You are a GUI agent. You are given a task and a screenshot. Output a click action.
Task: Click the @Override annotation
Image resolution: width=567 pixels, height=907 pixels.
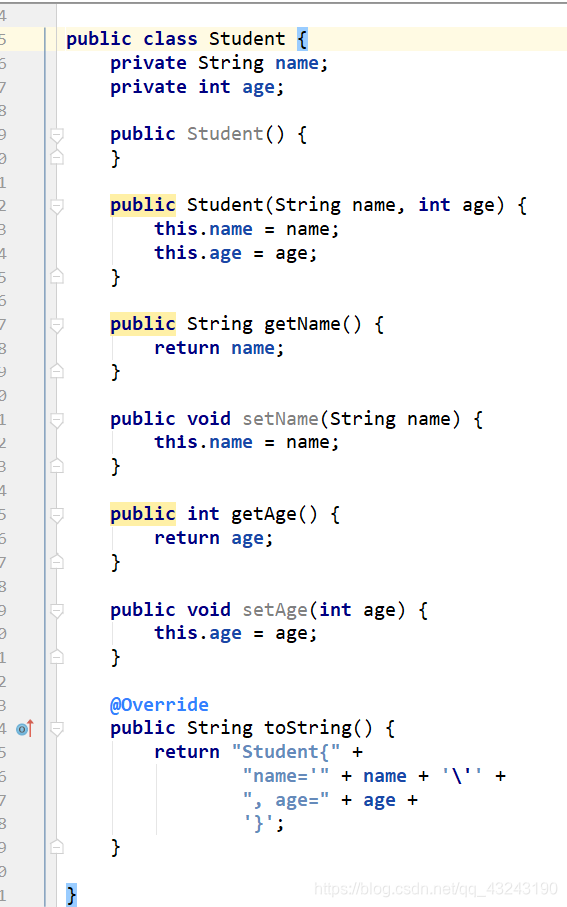click(160, 705)
